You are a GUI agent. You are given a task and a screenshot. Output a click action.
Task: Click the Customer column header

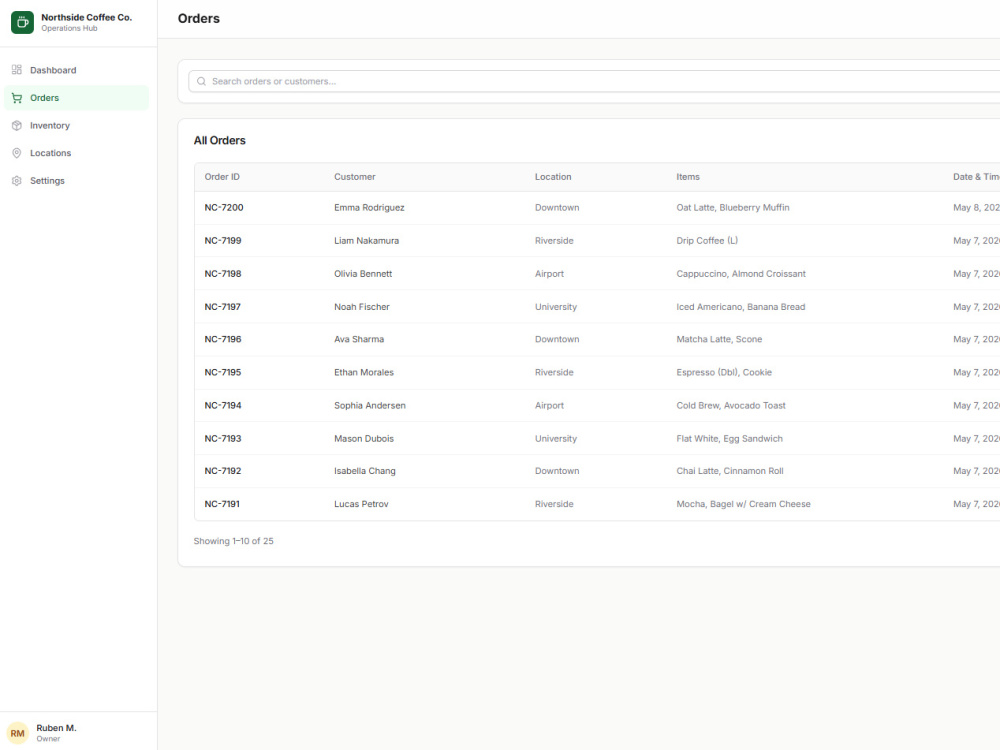click(355, 177)
